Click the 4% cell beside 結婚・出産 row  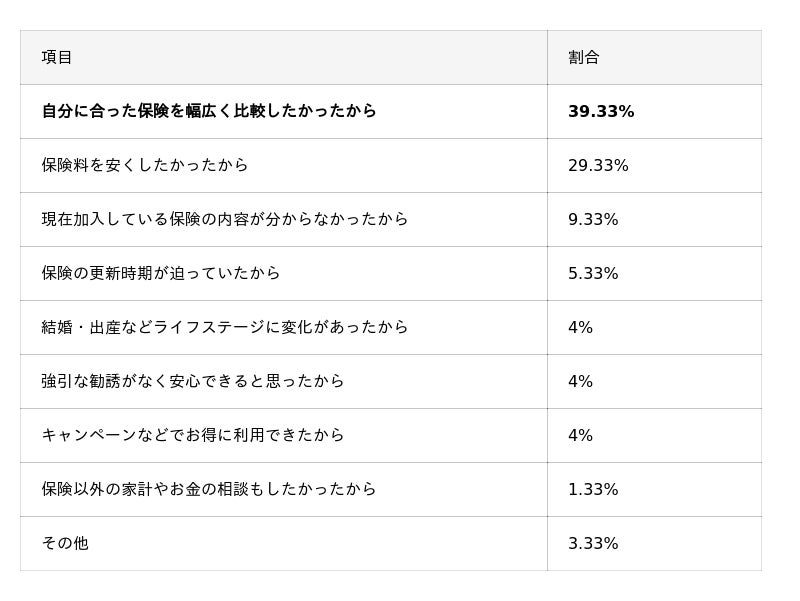tap(580, 327)
